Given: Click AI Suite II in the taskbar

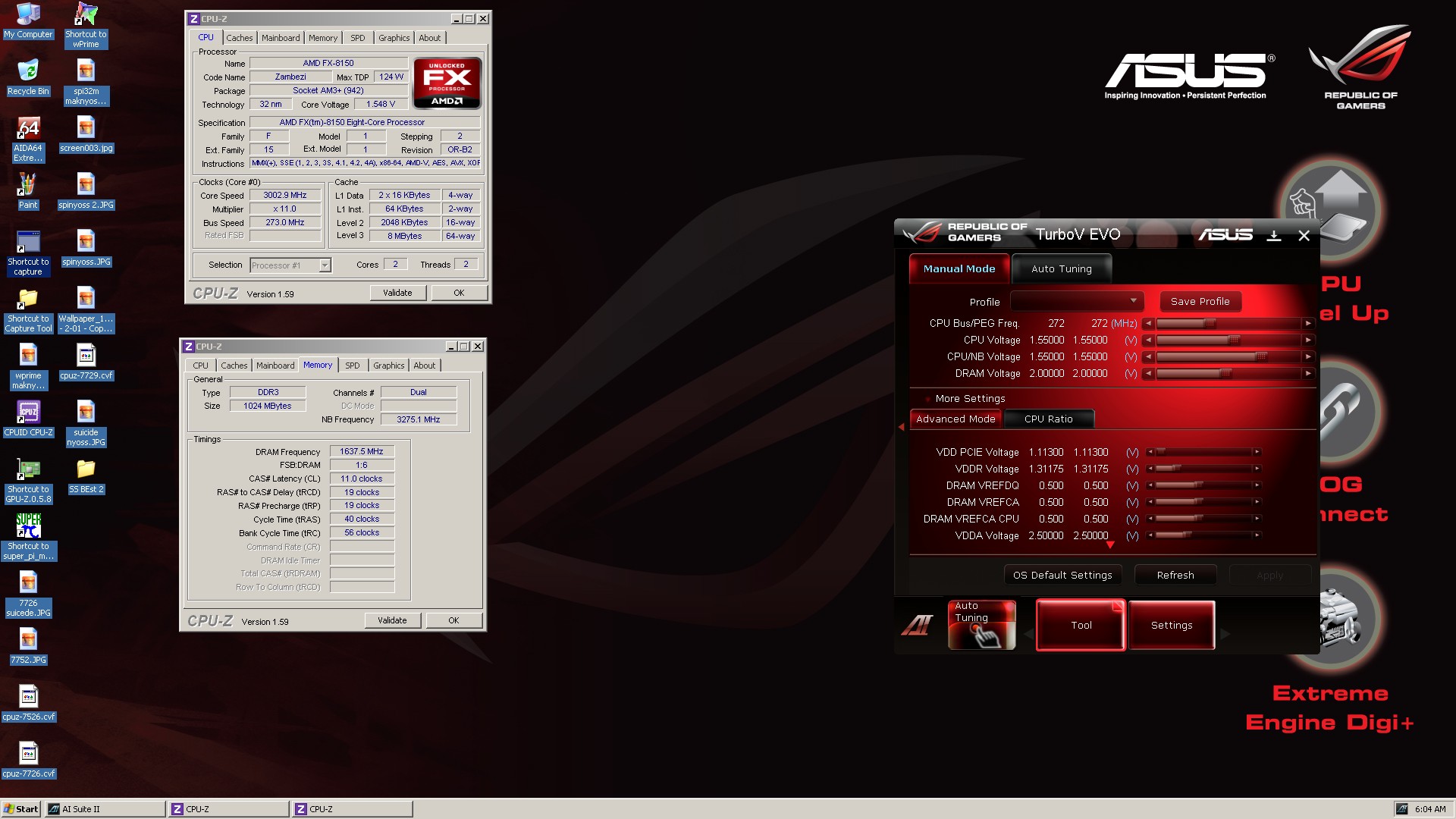Looking at the screenshot, I should coord(105,809).
